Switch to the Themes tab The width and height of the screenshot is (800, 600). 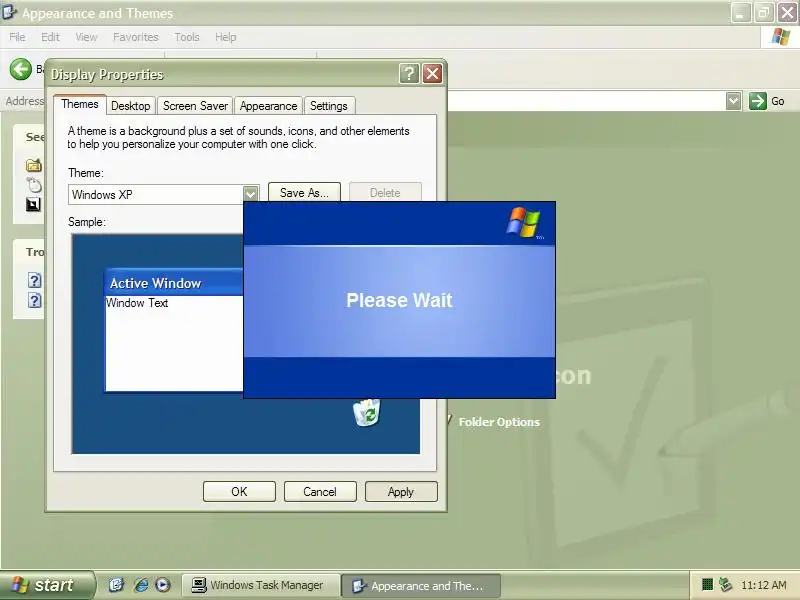pyautogui.click(x=80, y=104)
